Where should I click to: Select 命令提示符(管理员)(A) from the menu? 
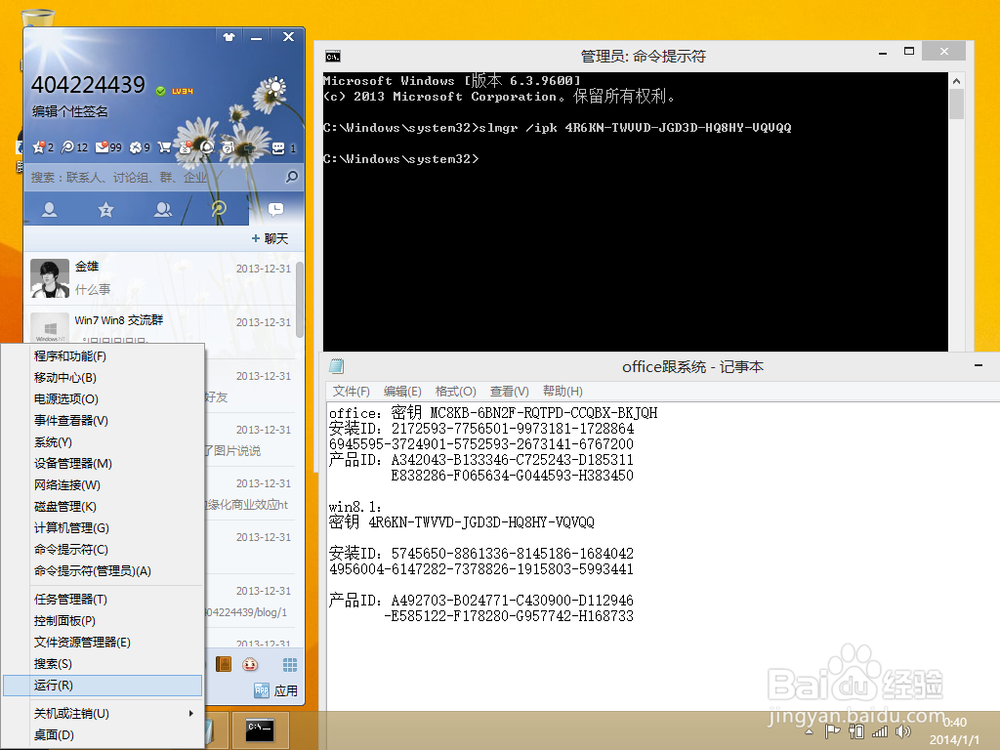click(x=103, y=571)
